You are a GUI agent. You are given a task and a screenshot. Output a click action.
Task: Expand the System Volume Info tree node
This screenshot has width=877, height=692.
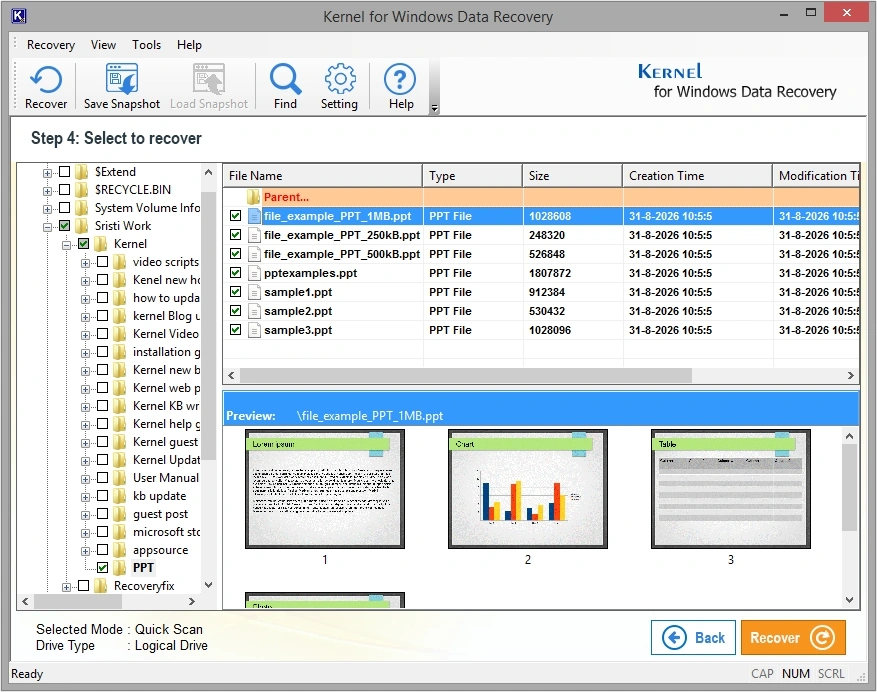coord(48,209)
